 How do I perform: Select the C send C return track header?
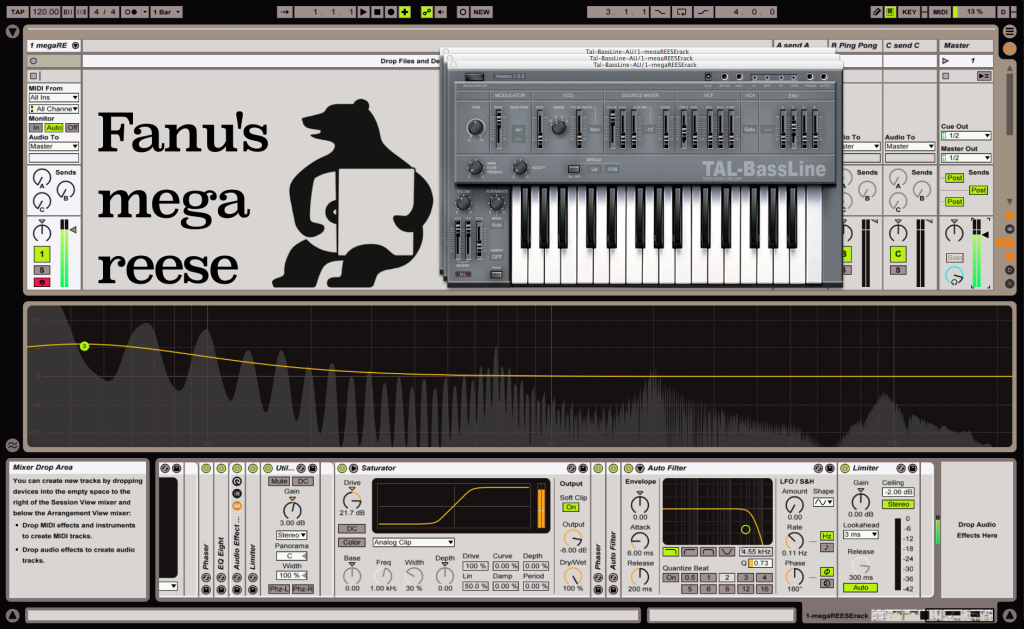(910, 45)
